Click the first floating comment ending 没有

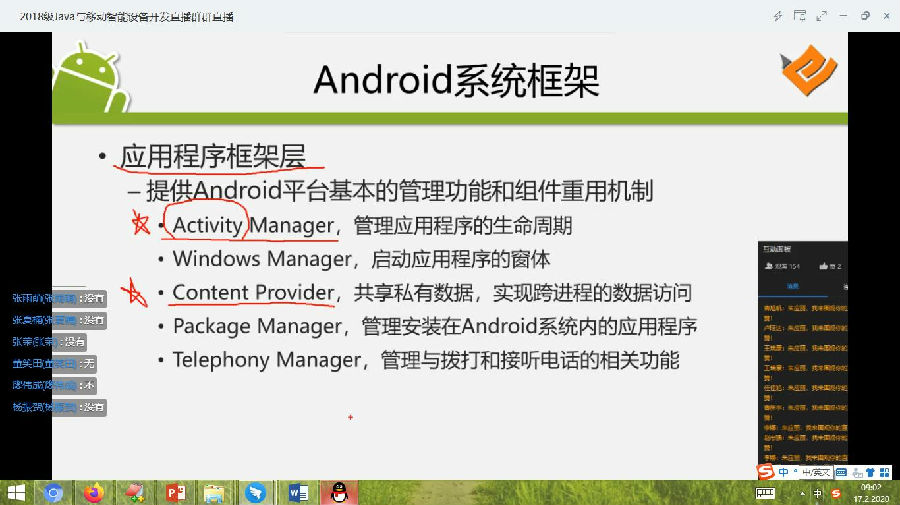59,298
